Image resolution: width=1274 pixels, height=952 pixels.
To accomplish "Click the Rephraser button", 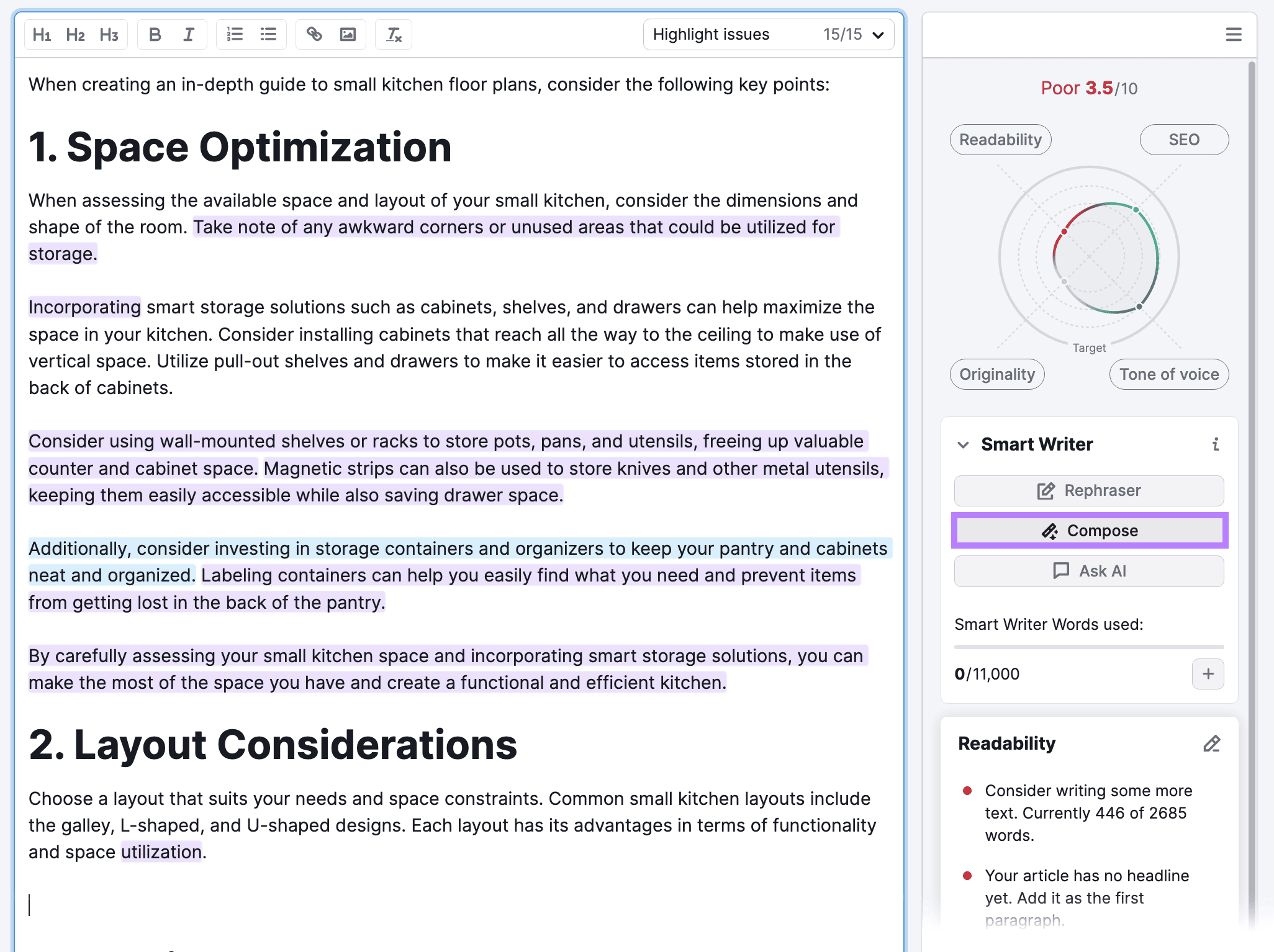I will 1089,491.
